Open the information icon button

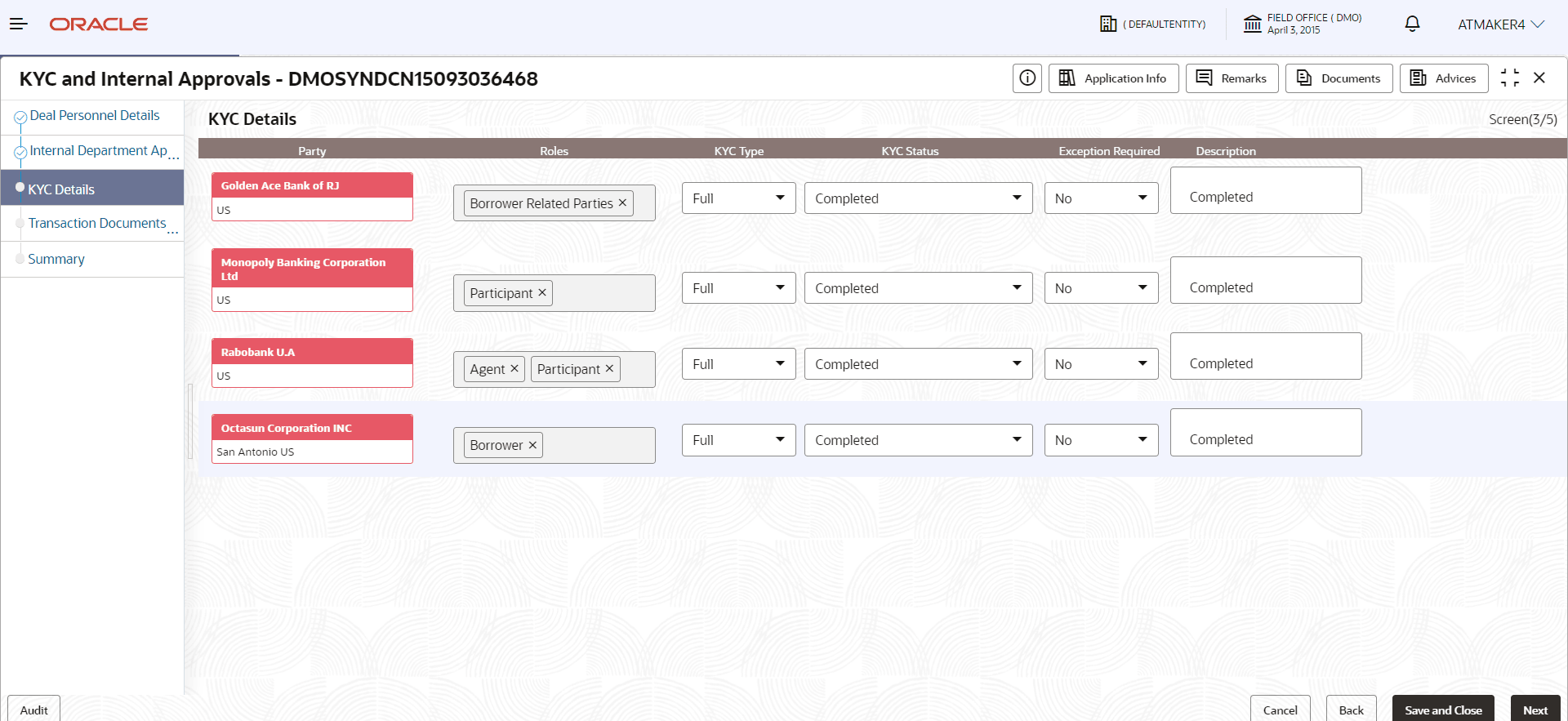coord(1027,78)
